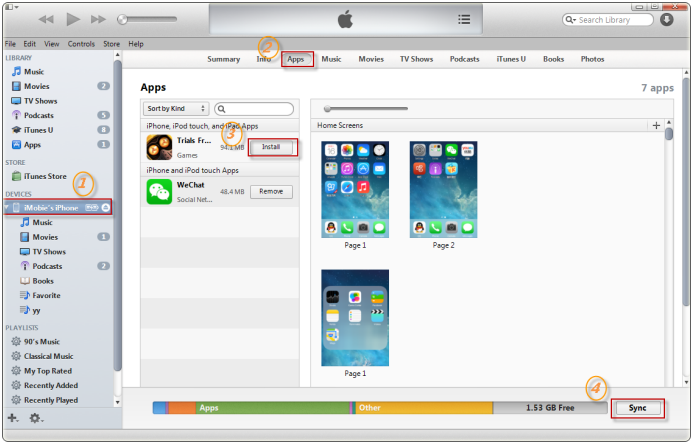Click the green Apps storage segment

pyautogui.click(x=273, y=408)
